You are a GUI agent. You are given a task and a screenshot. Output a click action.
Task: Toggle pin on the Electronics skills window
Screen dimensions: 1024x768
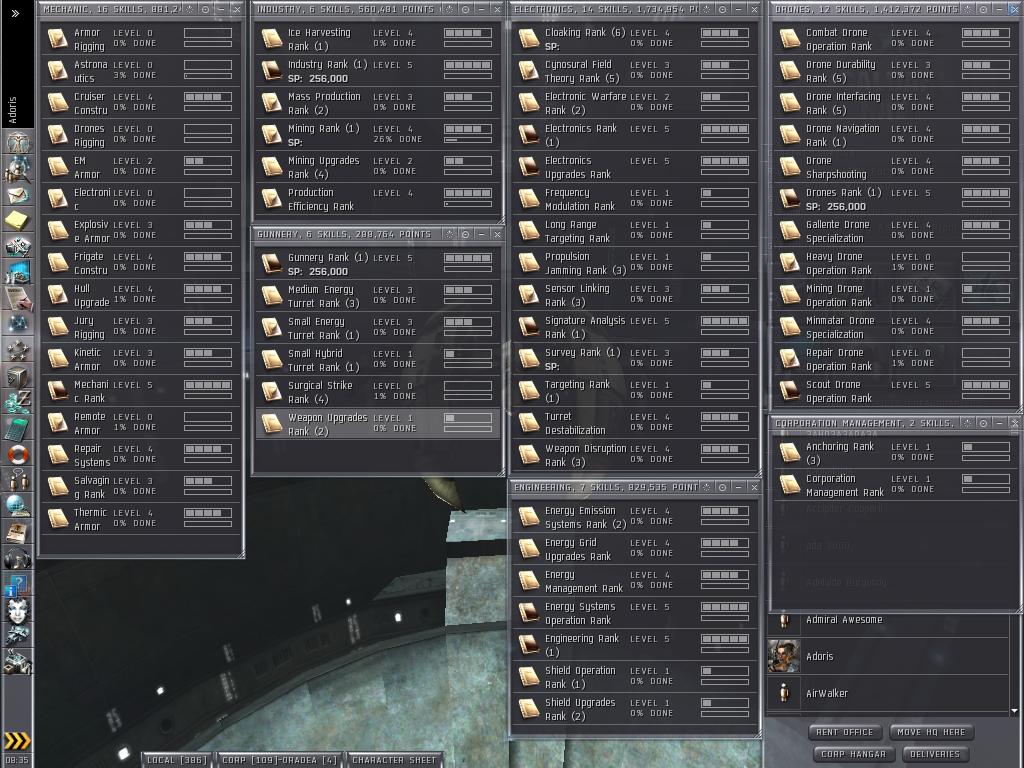[707, 9]
